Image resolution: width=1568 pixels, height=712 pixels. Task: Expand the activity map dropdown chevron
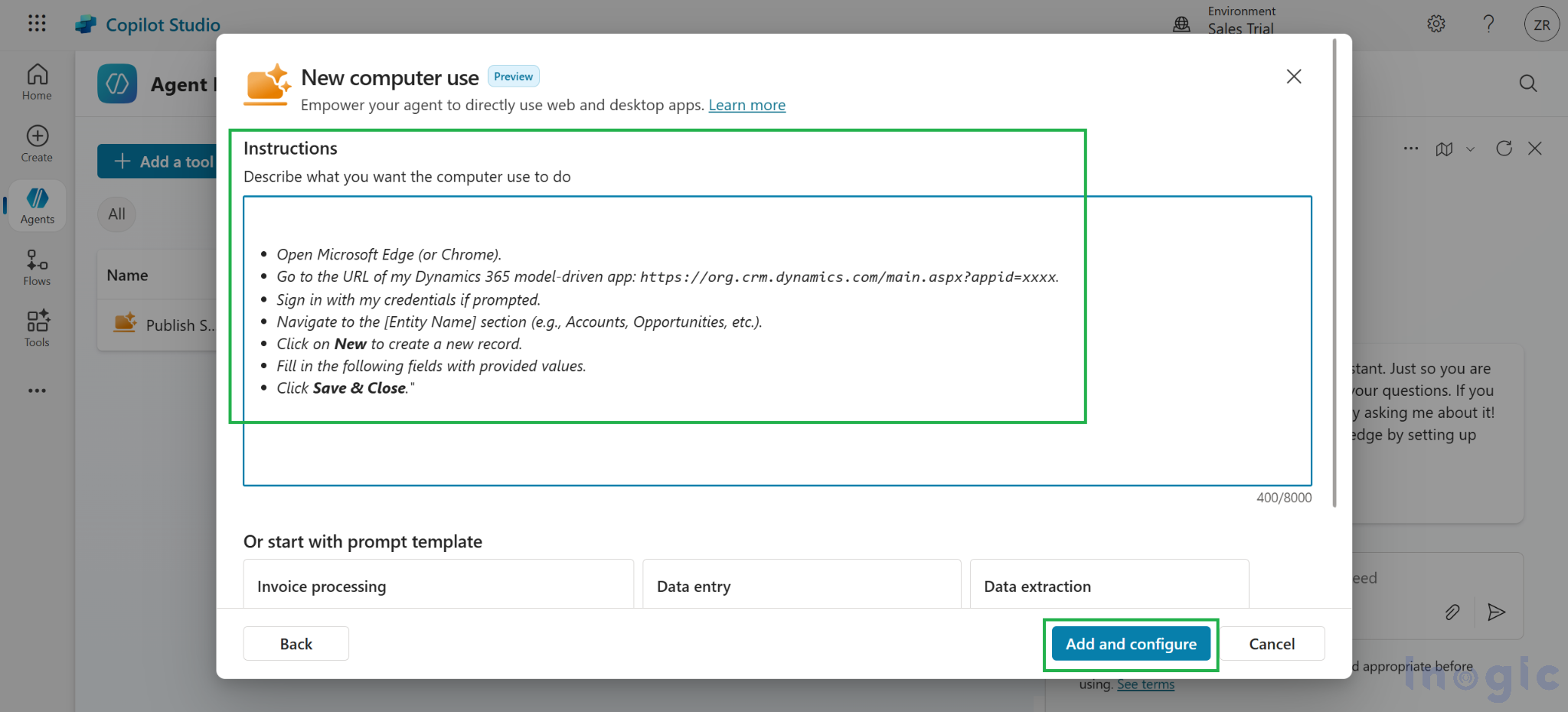click(1470, 149)
